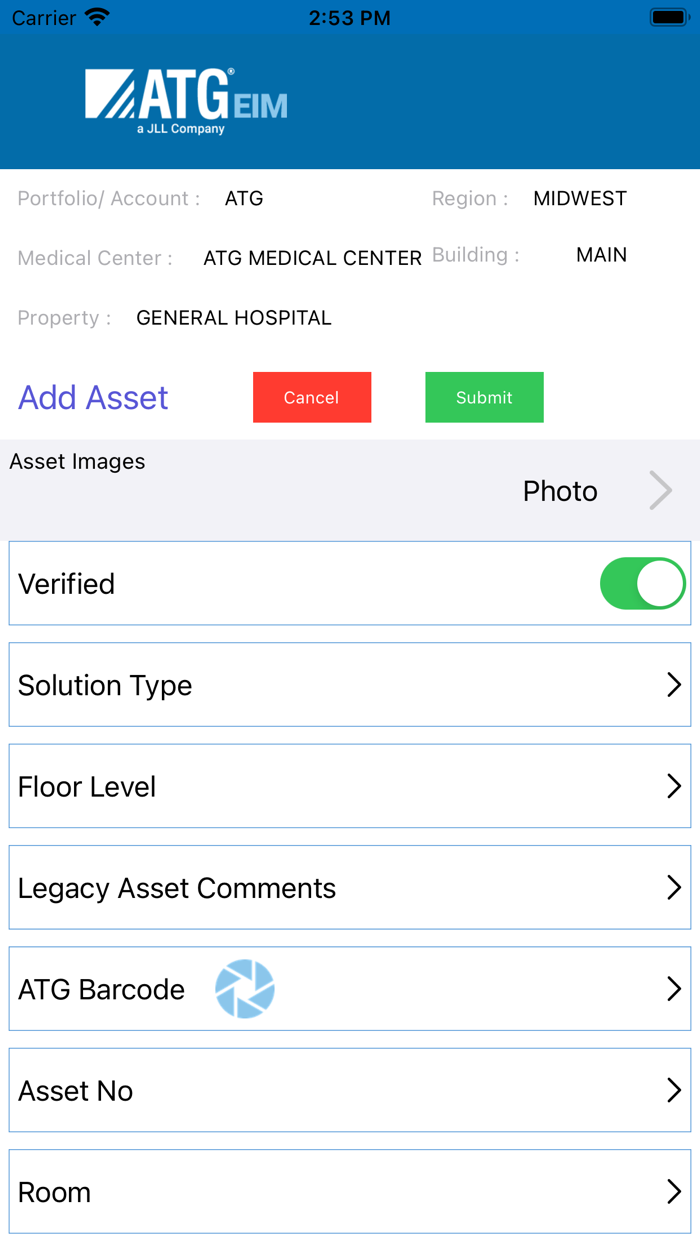Tap the Legacy Asset Comments field

pyautogui.click(x=300, y=888)
